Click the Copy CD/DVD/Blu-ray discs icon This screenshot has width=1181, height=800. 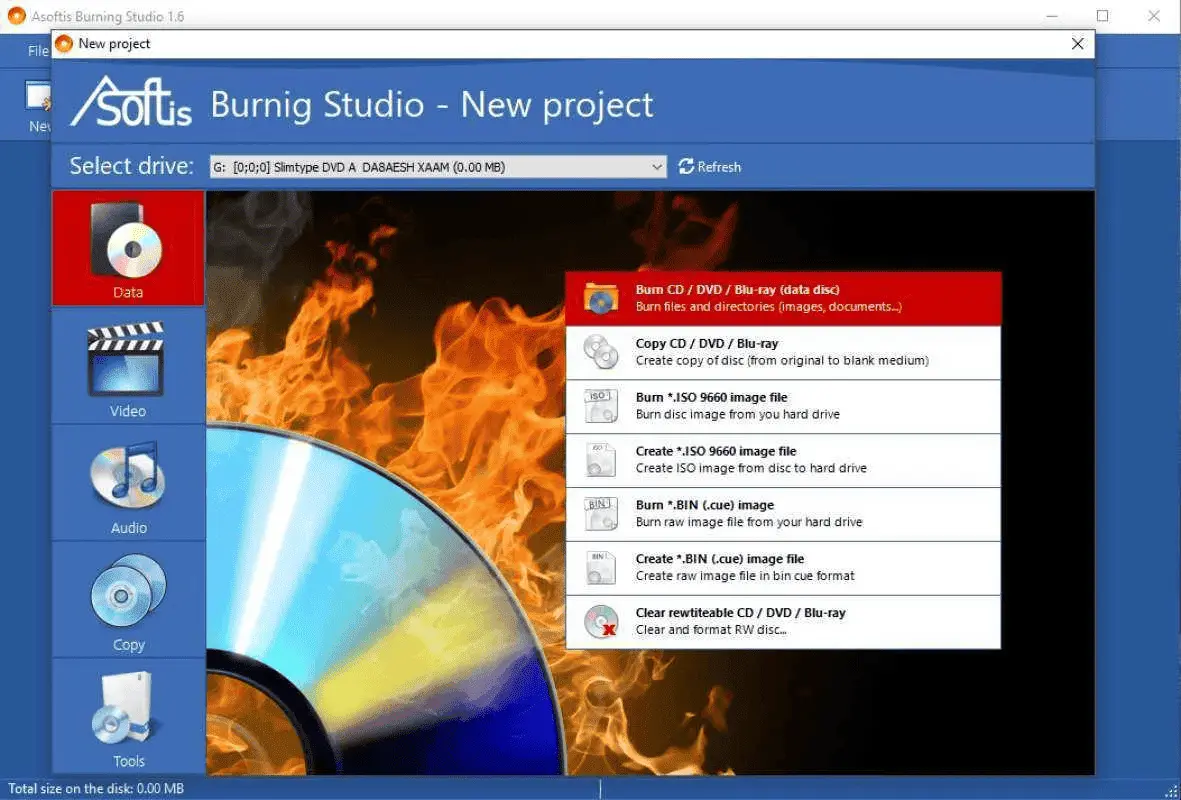601,352
